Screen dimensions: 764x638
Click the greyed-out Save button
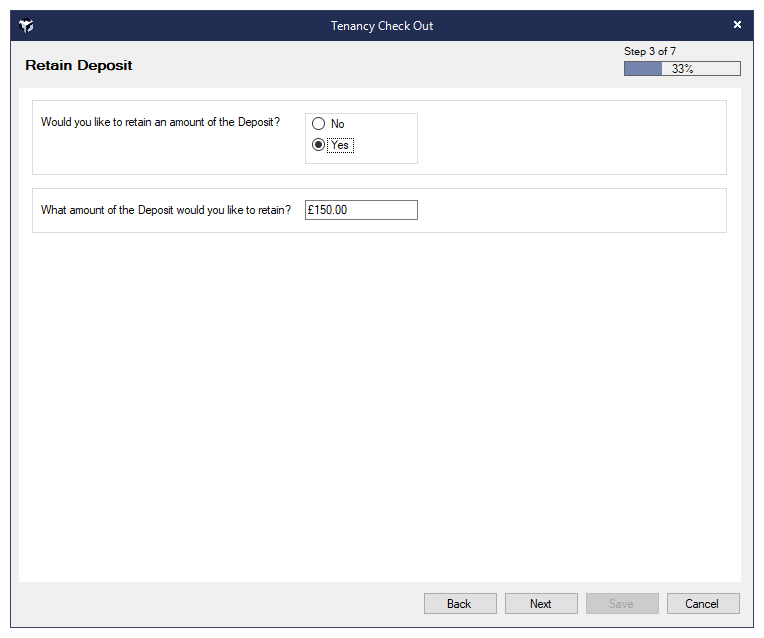[x=622, y=604]
